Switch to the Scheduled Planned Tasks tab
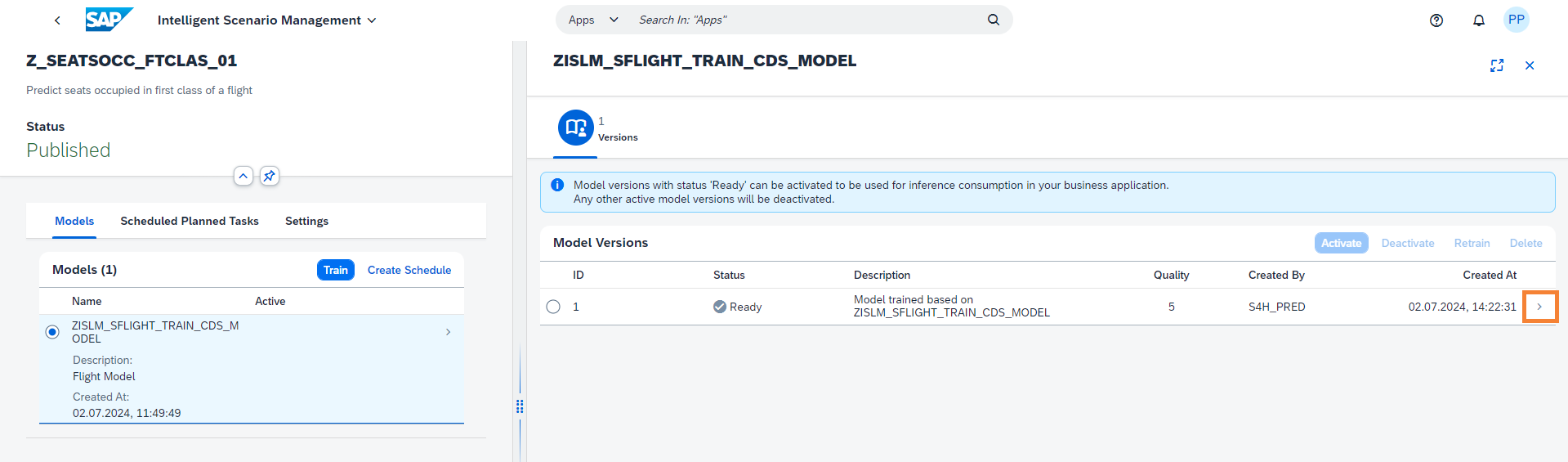This screenshot has height=462, width=1568. pyautogui.click(x=189, y=221)
